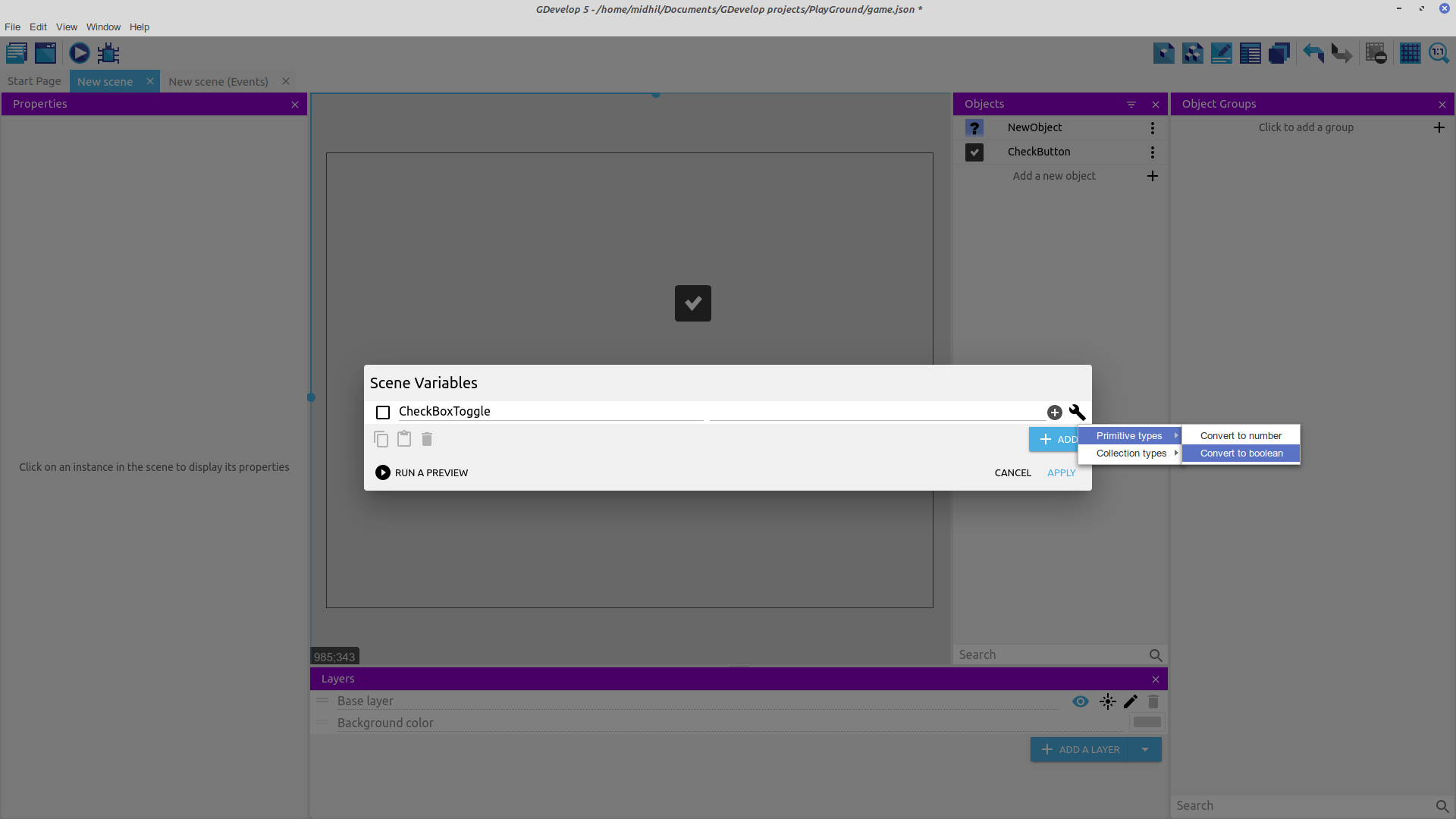Screen dimensions: 1456x819
Task: Choose Convert to boolean menu entry
Action: point(1241,453)
